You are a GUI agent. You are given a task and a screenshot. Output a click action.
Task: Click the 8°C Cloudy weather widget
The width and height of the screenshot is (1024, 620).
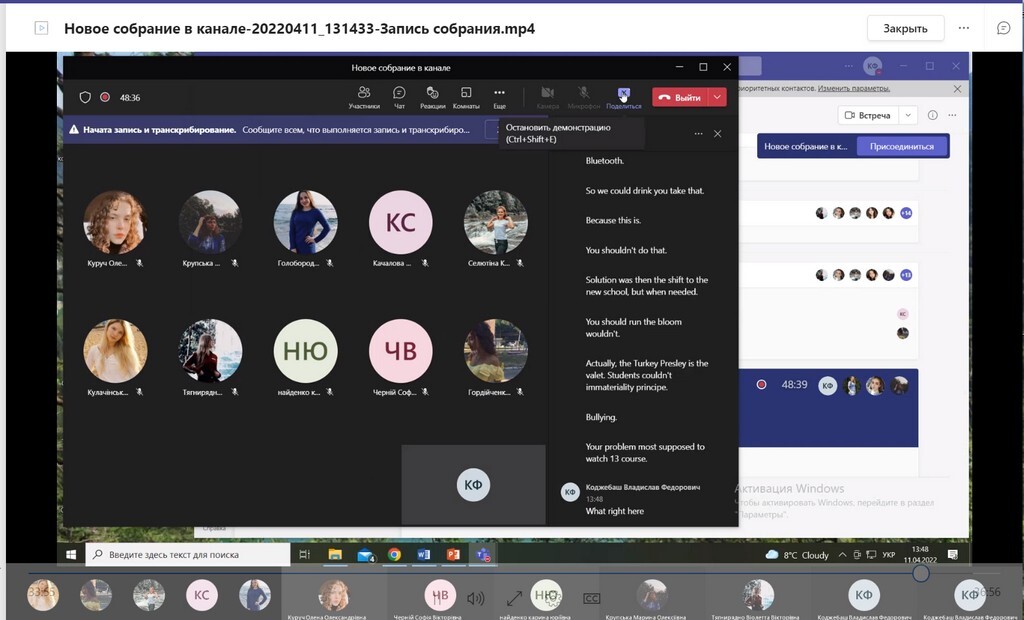(x=797, y=555)
